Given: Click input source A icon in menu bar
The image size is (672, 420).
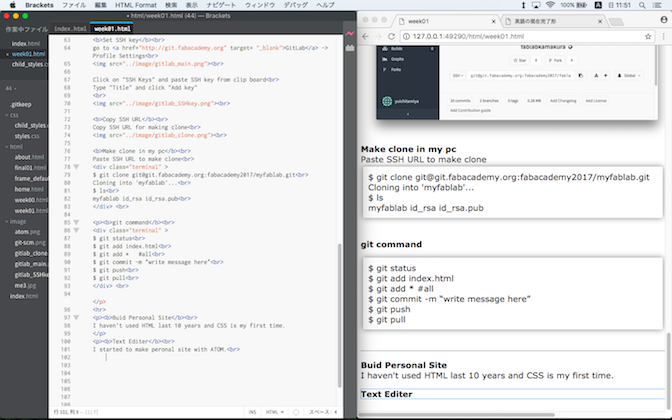Looking at the screenshot, I should [x=598, y=5].
